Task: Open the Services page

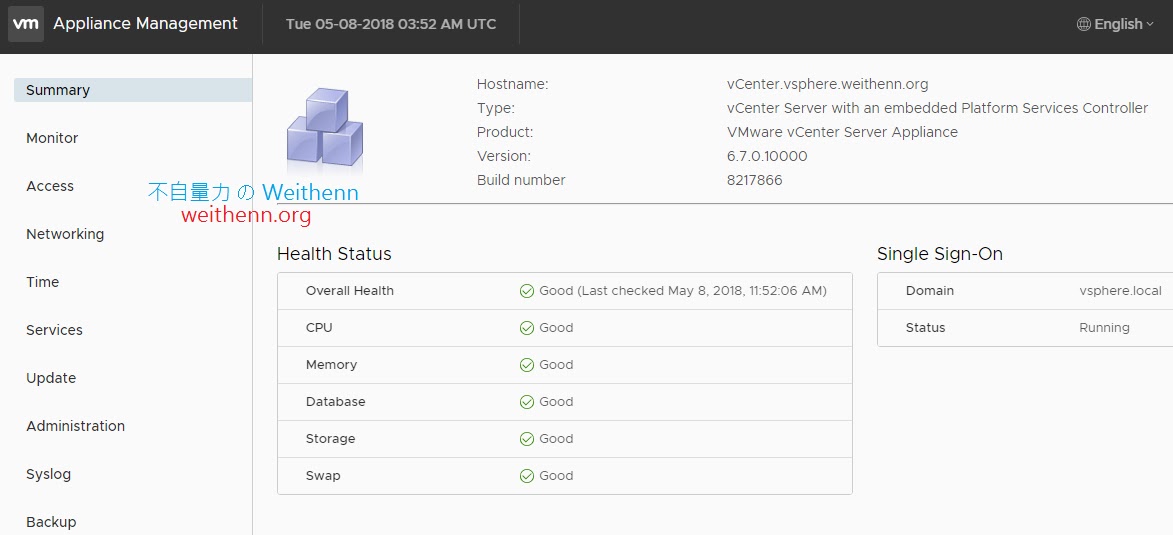Action: coord(55,330)
